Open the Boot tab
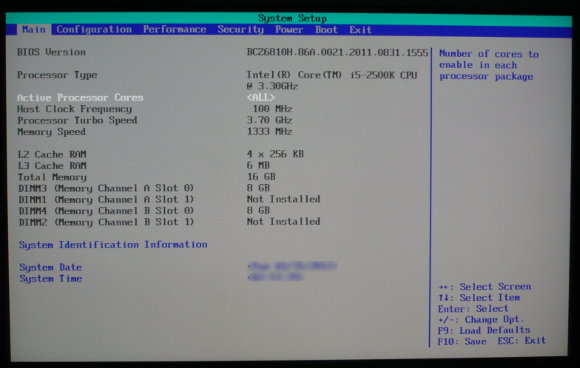Image resolution: width=580 pixels, height=368 pixels. click(x=326, y=30)
